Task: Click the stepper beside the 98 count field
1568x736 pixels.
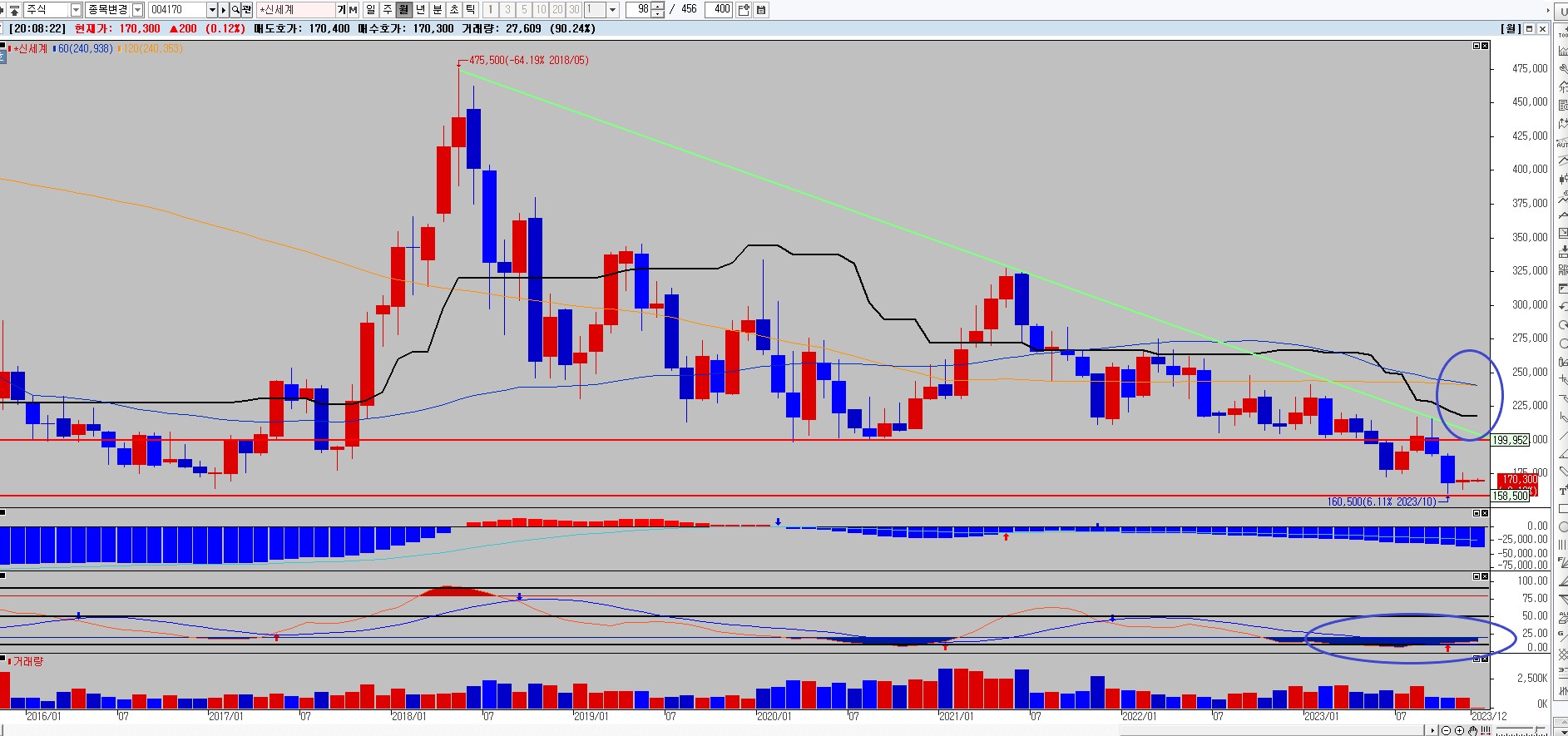Action: (x=659, y=9)
